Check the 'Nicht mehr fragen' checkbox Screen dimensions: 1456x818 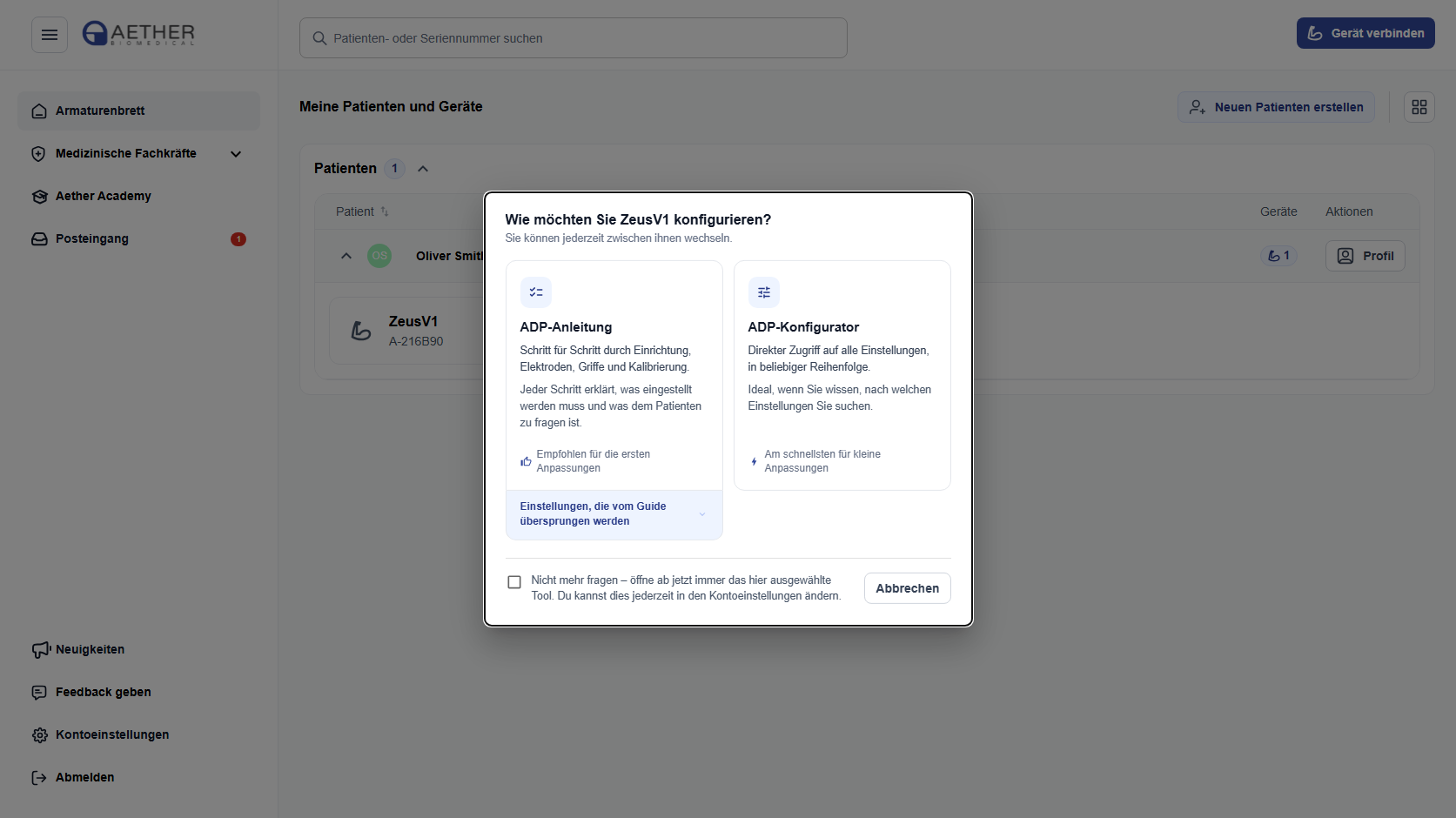[x=514, y=582]
